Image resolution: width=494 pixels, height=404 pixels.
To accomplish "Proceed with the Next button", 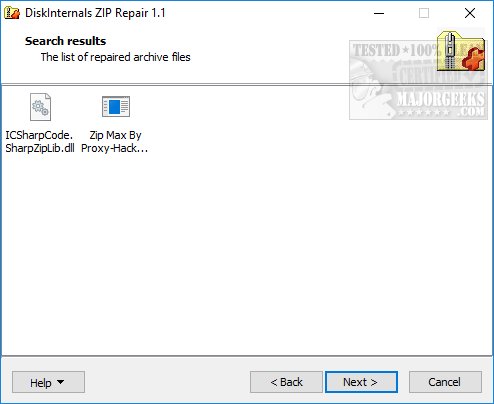I will point(361,382).
